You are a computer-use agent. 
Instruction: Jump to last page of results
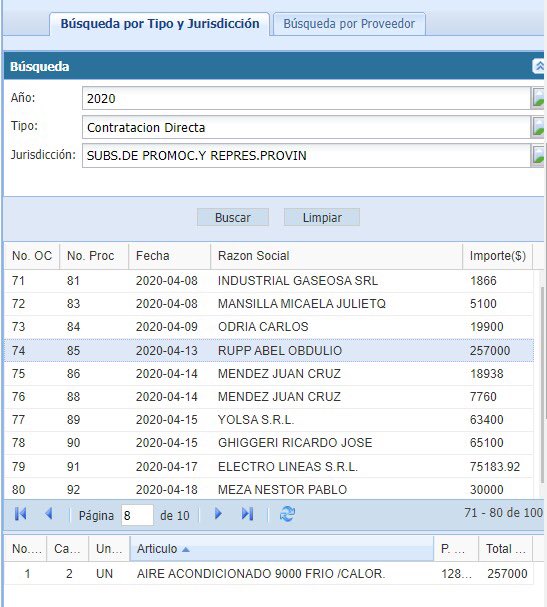(247, 514)
